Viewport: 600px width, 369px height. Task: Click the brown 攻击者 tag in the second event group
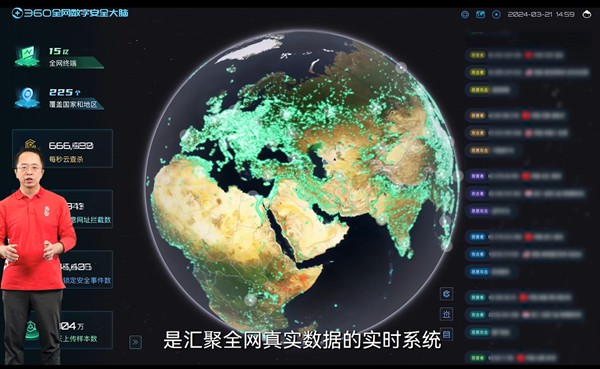pos(477,133)
